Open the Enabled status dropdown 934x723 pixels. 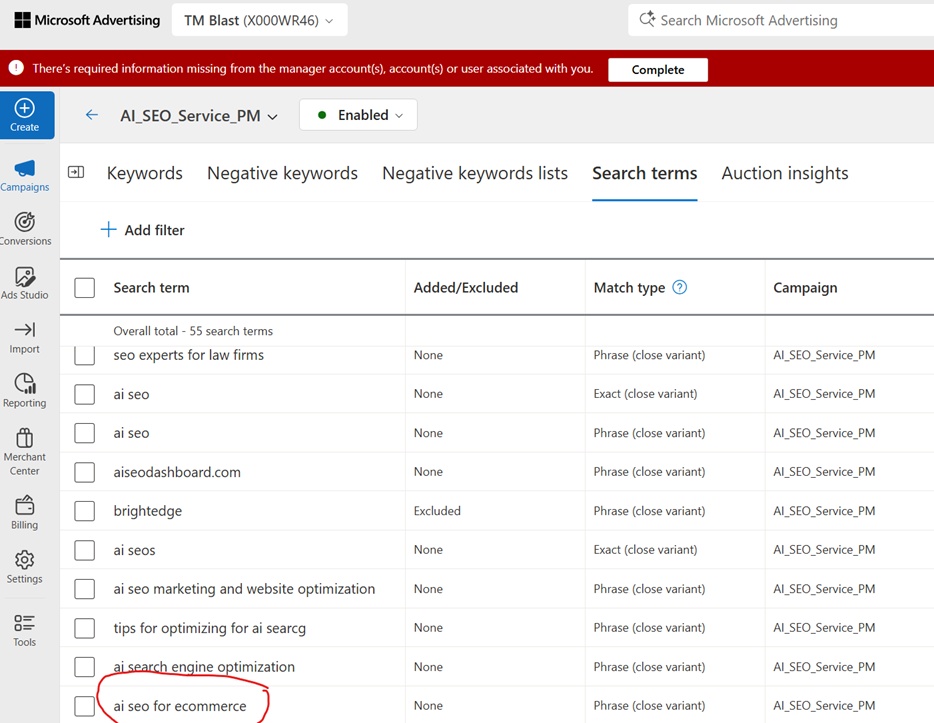tap(357, 115)
